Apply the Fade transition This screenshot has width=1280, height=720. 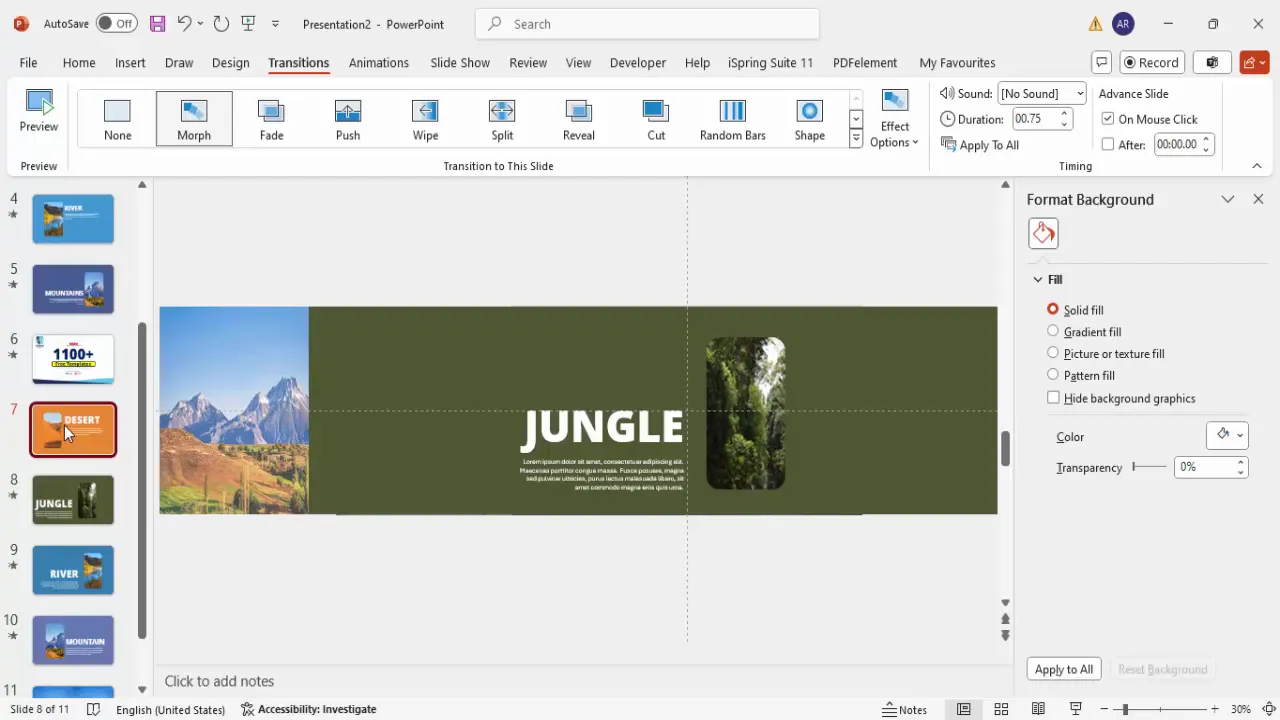(271, 119)
